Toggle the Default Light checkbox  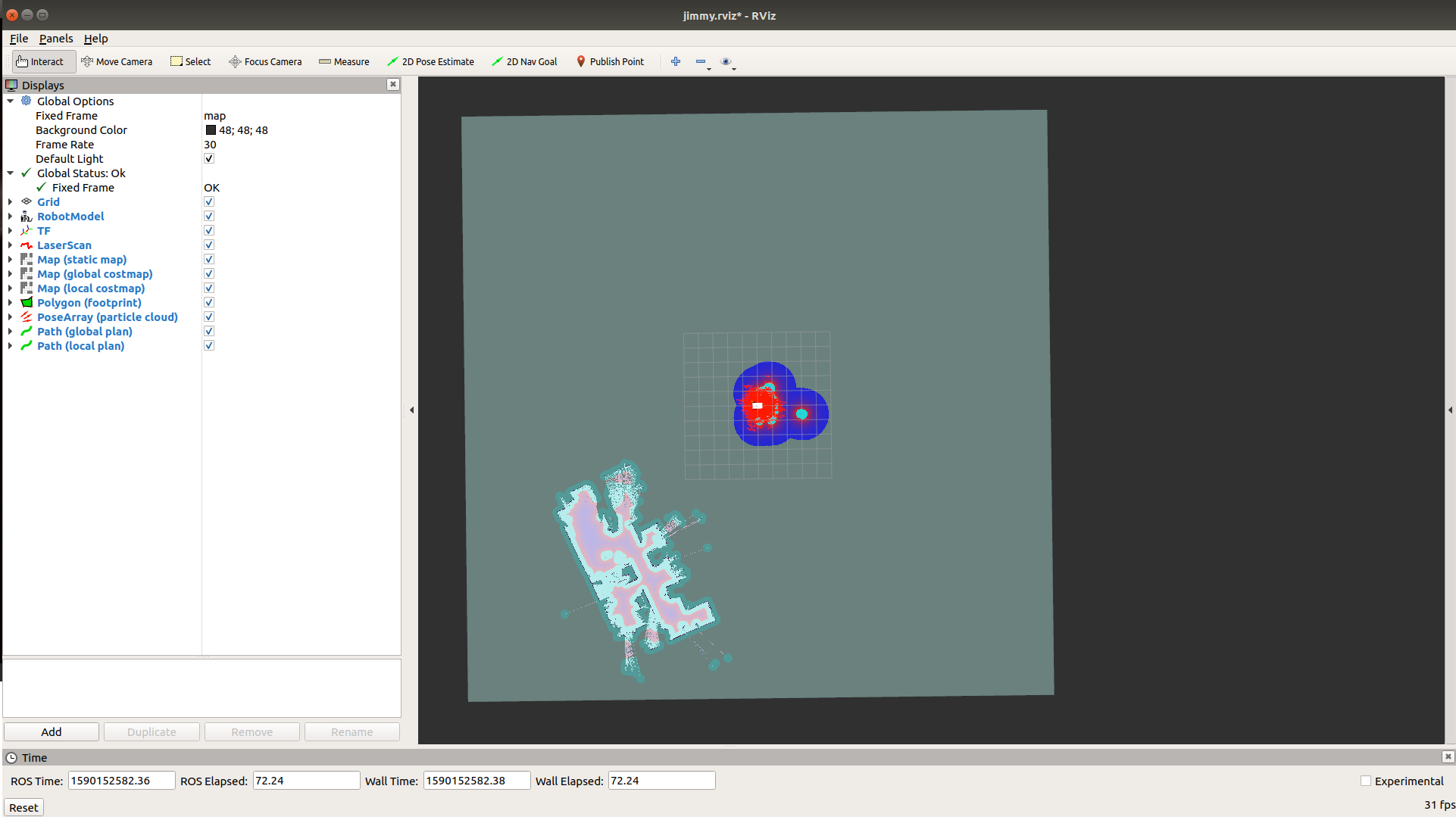click(x=209, y=158)
